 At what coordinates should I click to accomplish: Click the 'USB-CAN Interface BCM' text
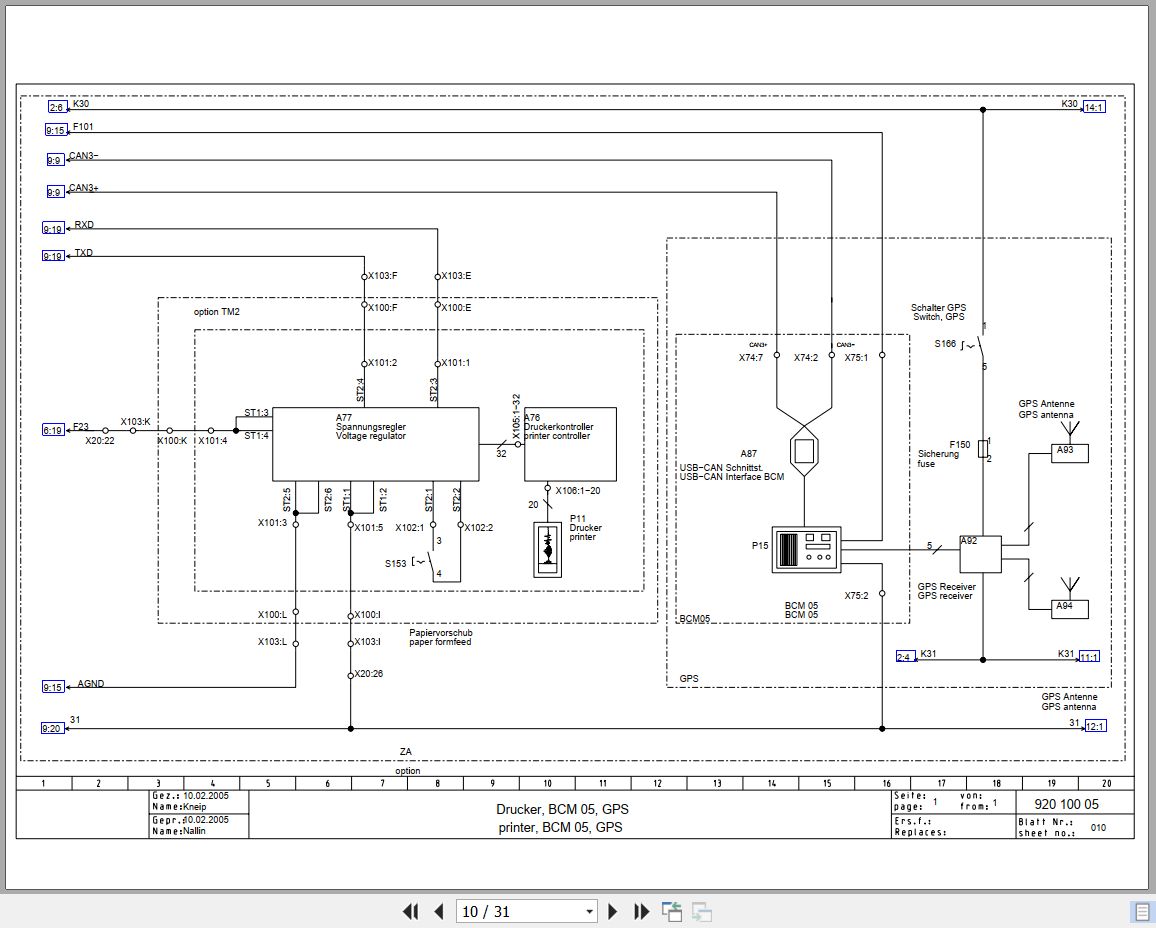[x=732, y=477]
